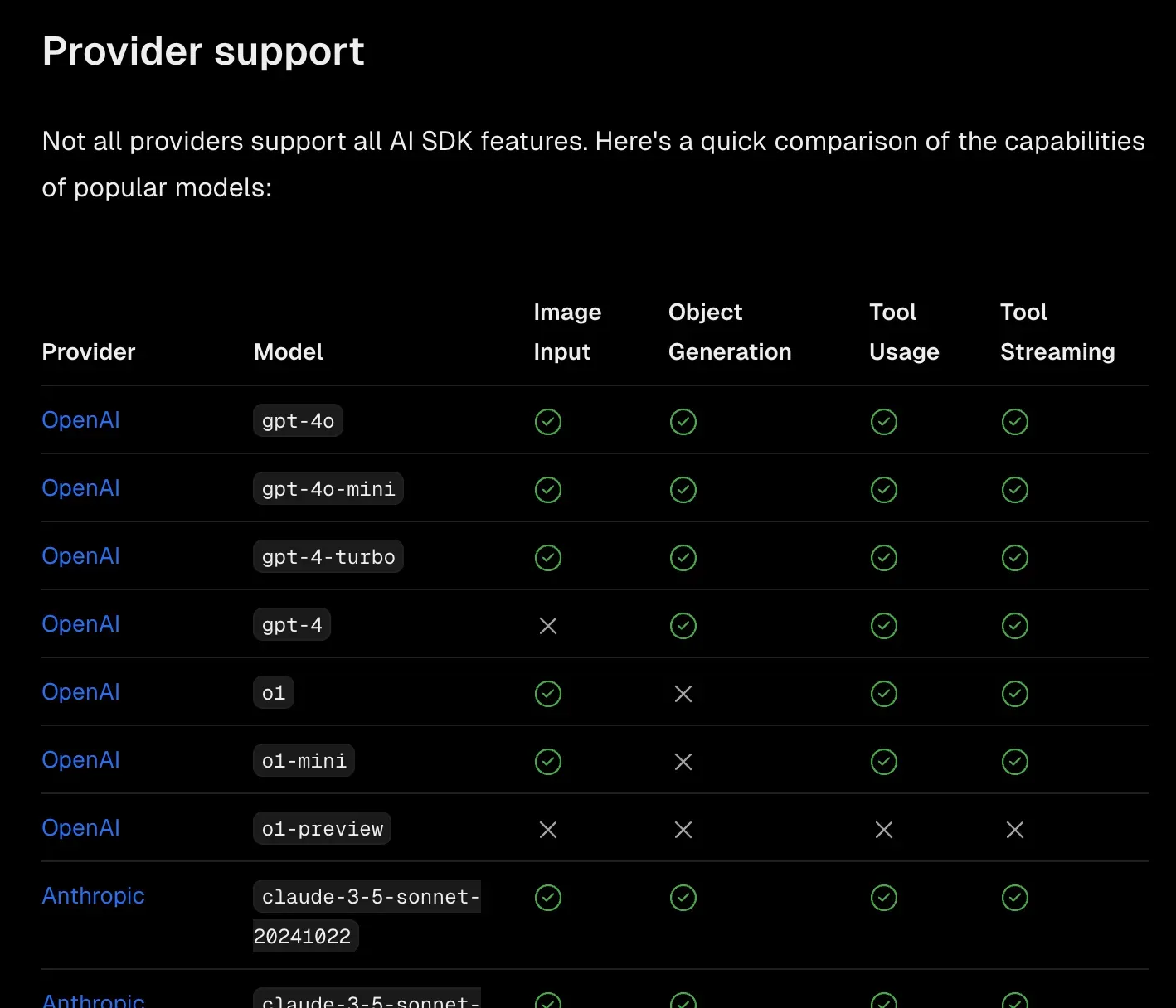Screen dimensions: 1176x1008
Task: Click the gpt-4 Tool Usage checkmark
Action: pos(884,626)
